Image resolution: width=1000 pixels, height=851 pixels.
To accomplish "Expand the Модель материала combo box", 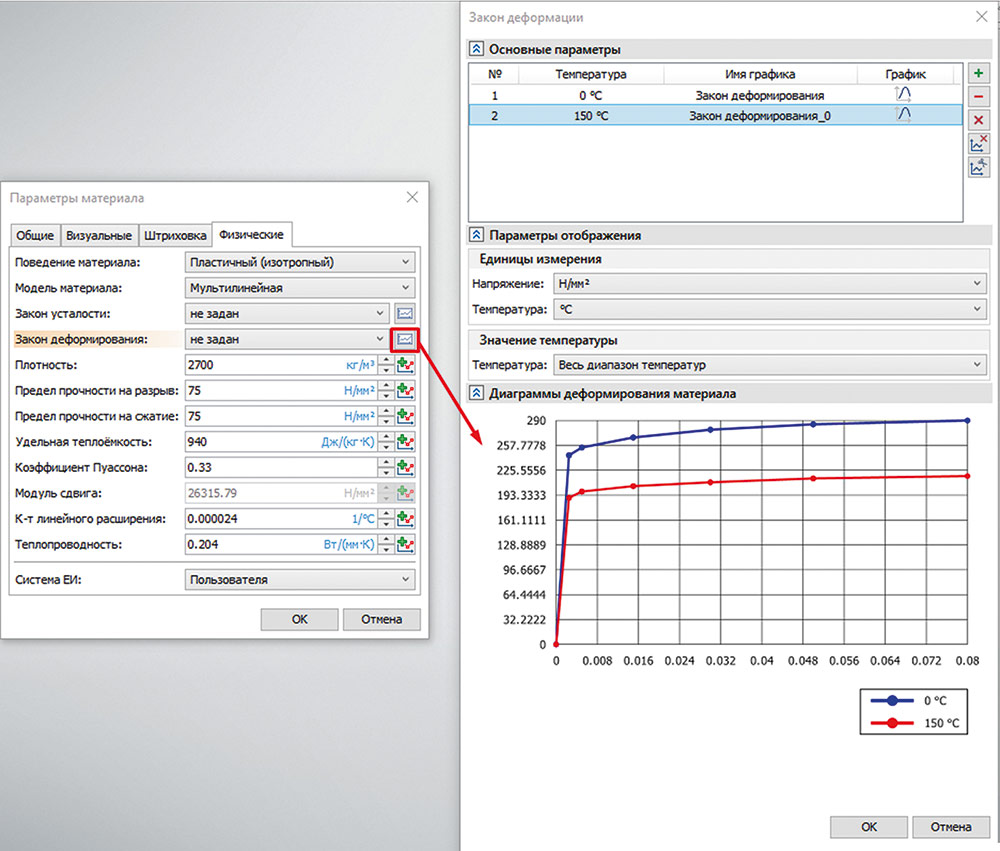I will [x=299, y=288].
